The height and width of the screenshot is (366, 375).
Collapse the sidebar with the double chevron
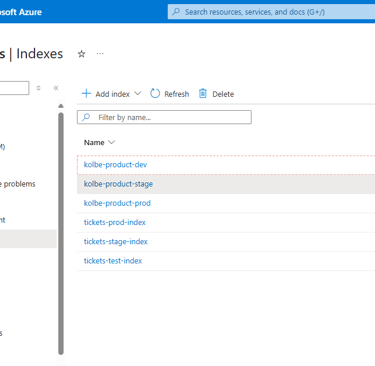pos(56,88)
